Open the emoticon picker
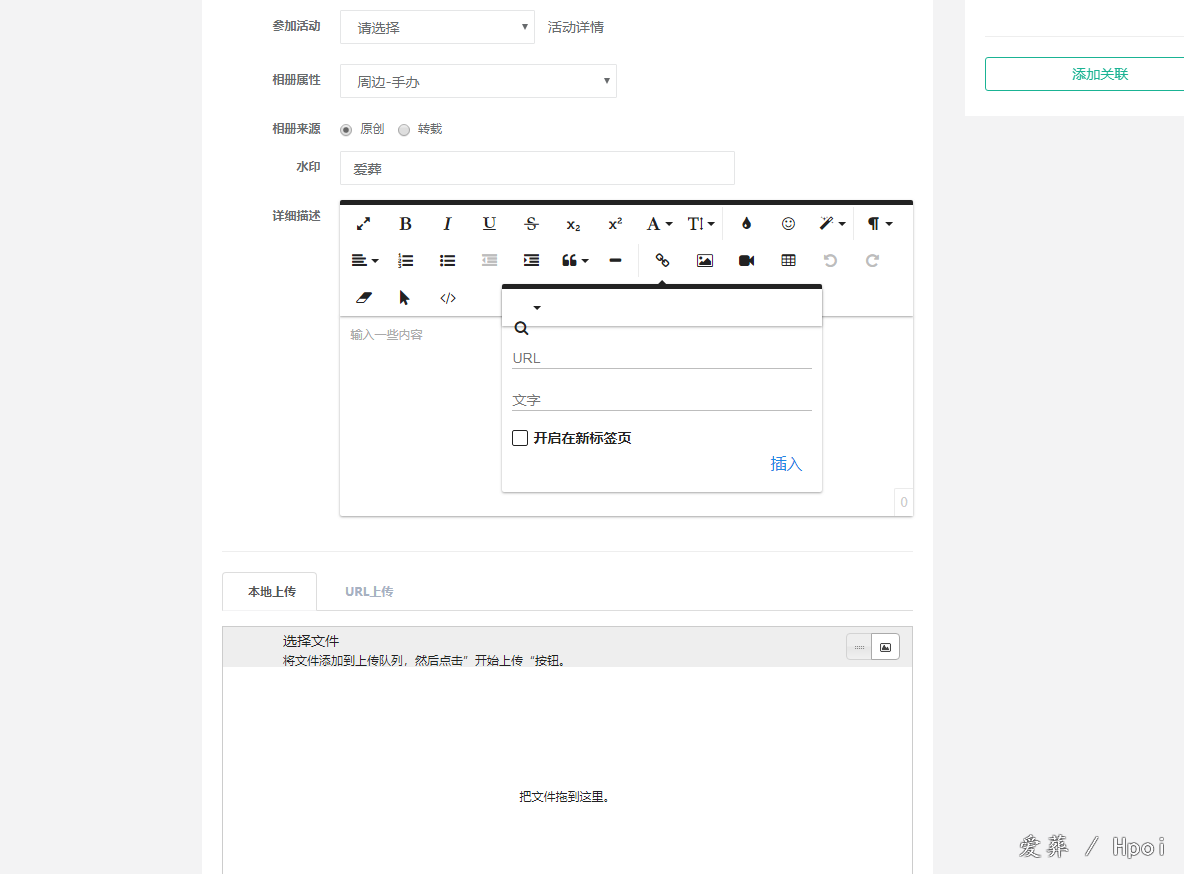This screenshot has width=1184, height=874. tap(788, 224)
